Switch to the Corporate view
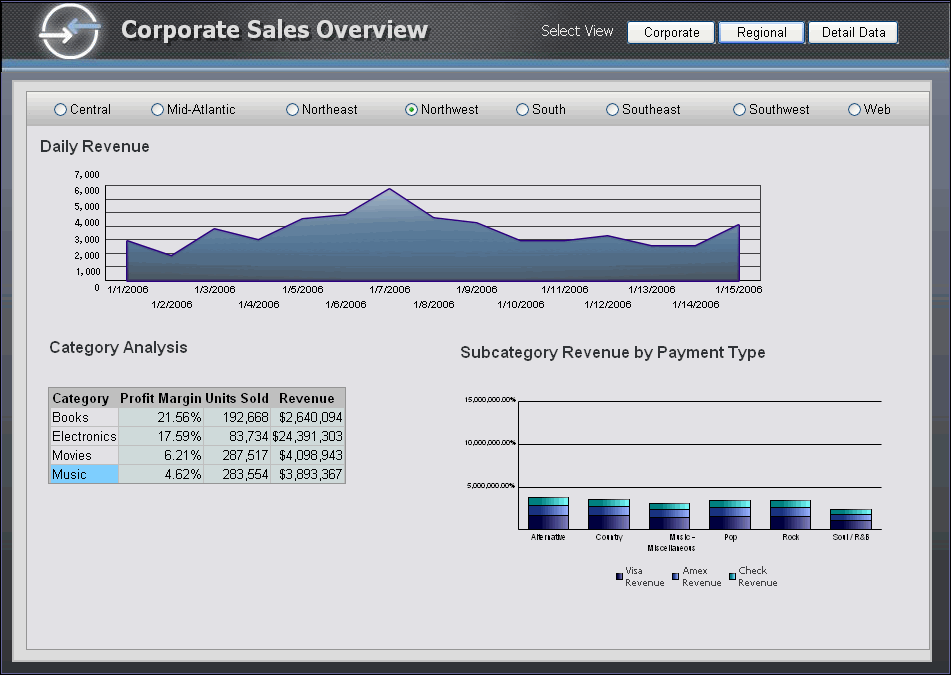Viewport: 951px width, 676px height. (x=671, y=33)
